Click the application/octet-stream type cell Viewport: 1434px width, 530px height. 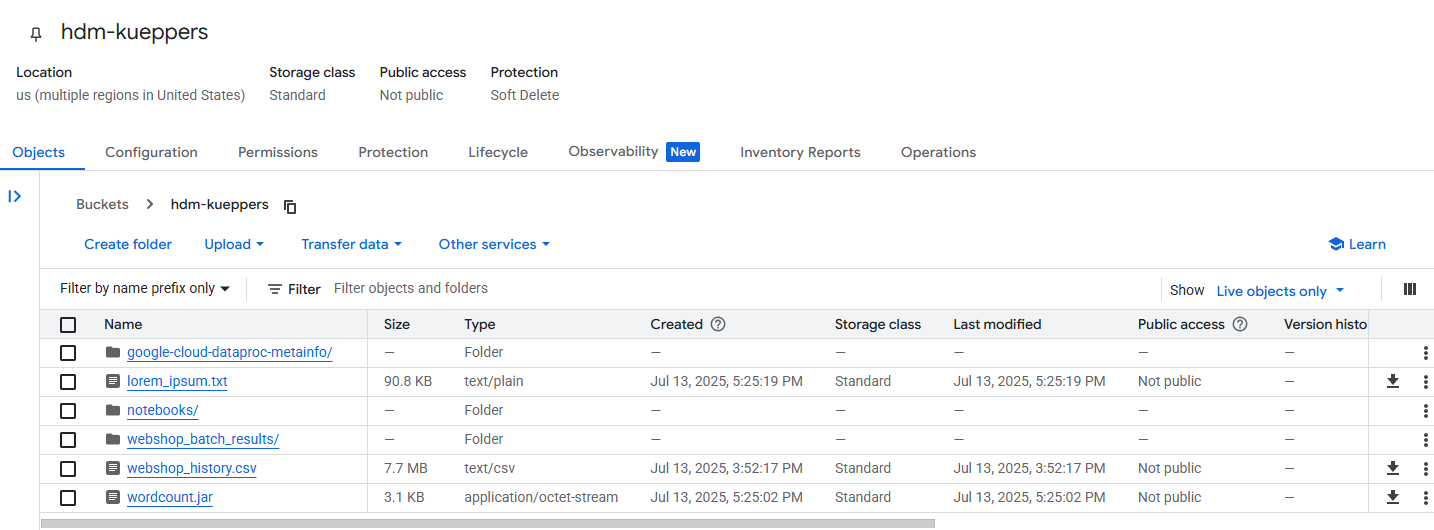[541, 497]
